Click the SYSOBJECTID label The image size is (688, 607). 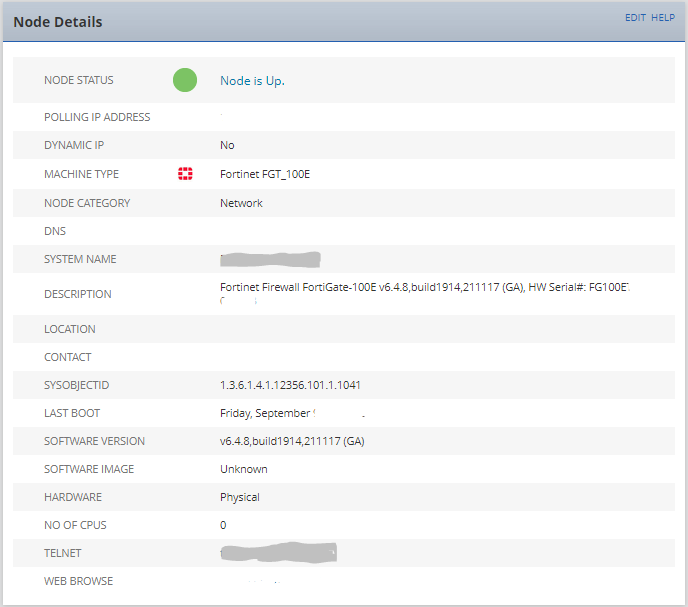click(x=76, y=385)
